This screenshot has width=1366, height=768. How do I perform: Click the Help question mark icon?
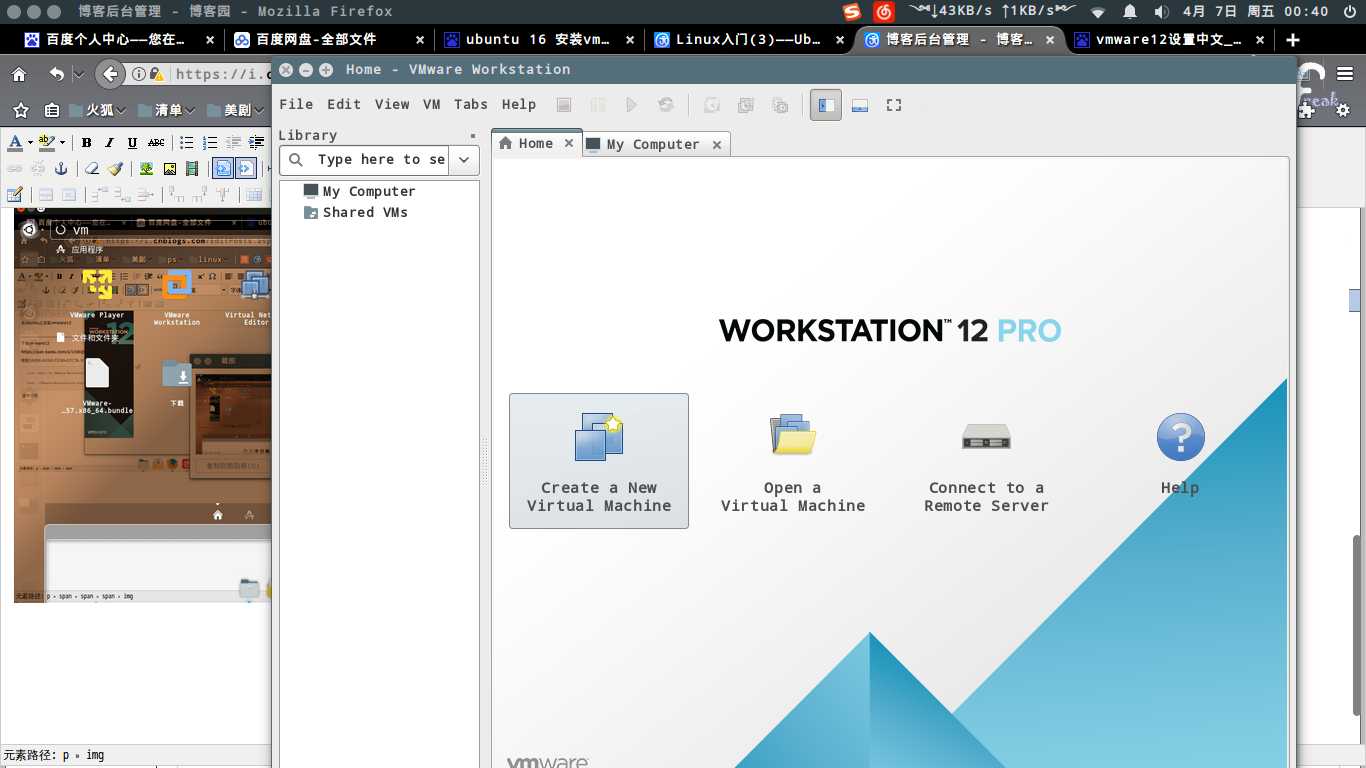[1180, 438]
